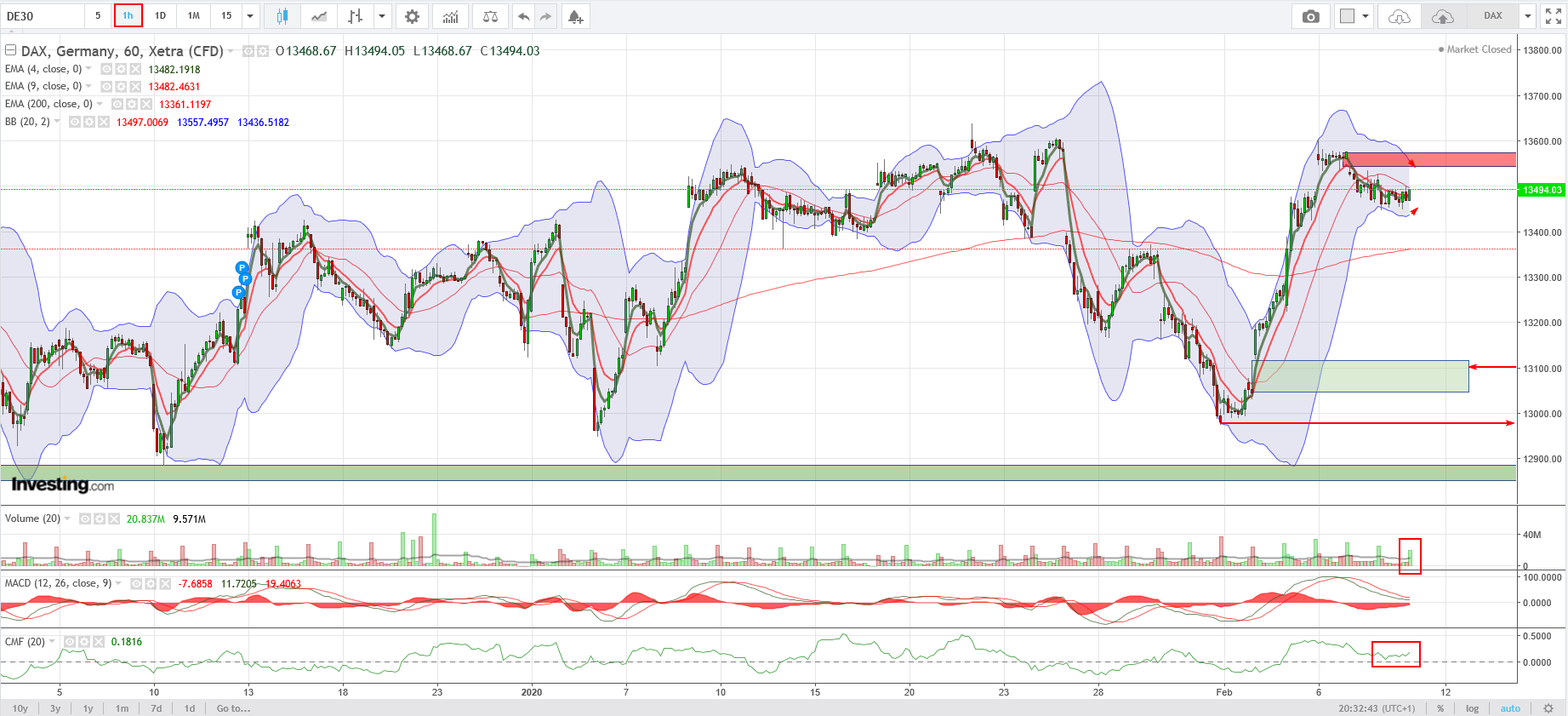Choose the bar chart style

356,16
